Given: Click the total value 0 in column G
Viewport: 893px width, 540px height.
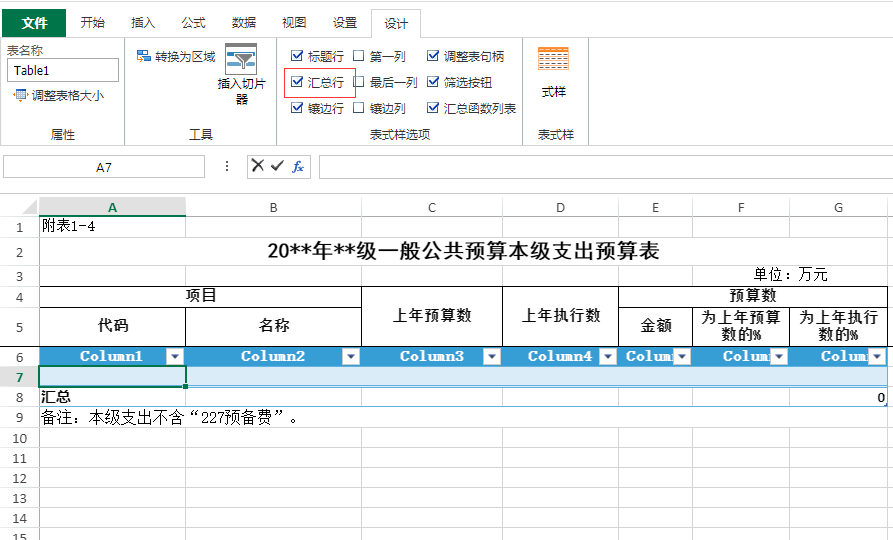Looking at the screenshot, I should click(838, 398).
